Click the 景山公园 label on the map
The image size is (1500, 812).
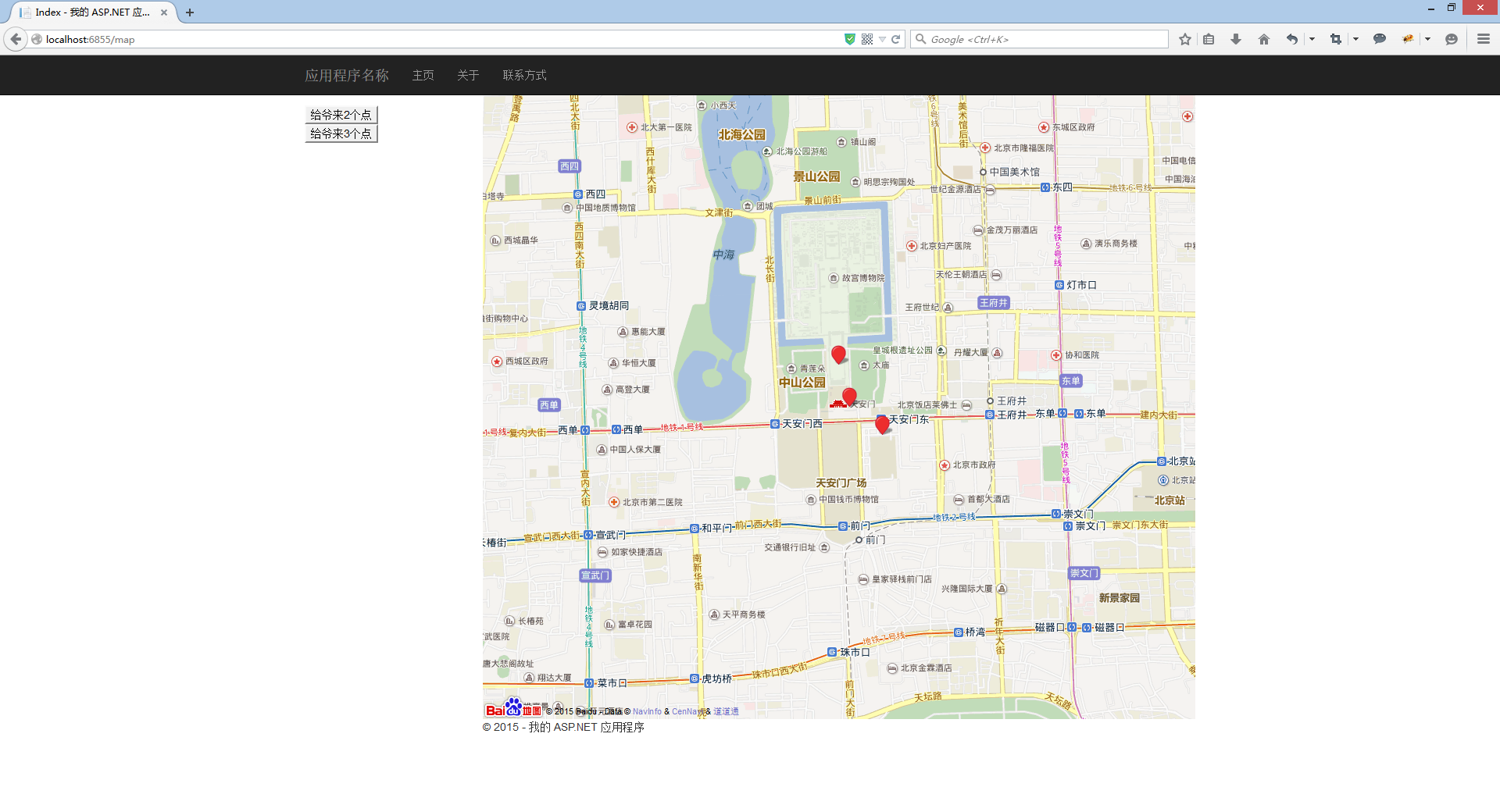point(816,176)
